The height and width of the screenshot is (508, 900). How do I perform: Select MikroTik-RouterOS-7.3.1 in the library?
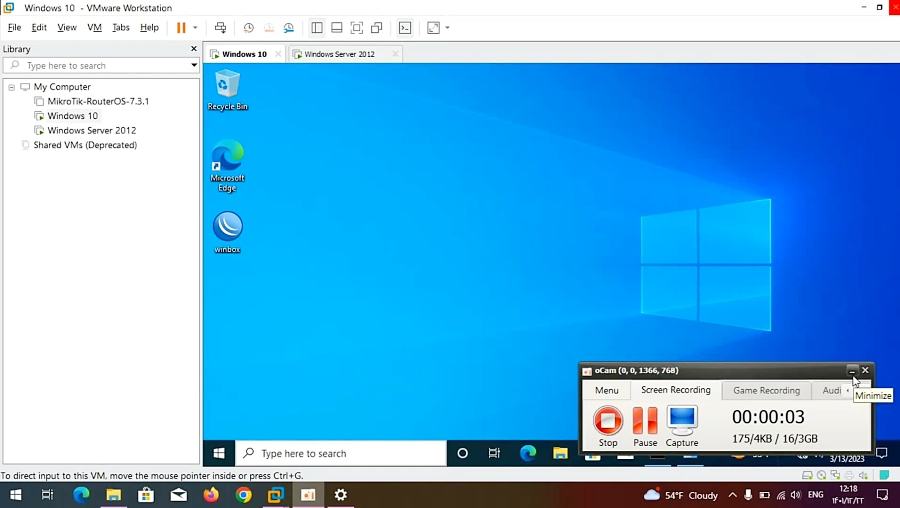(98, 102)
